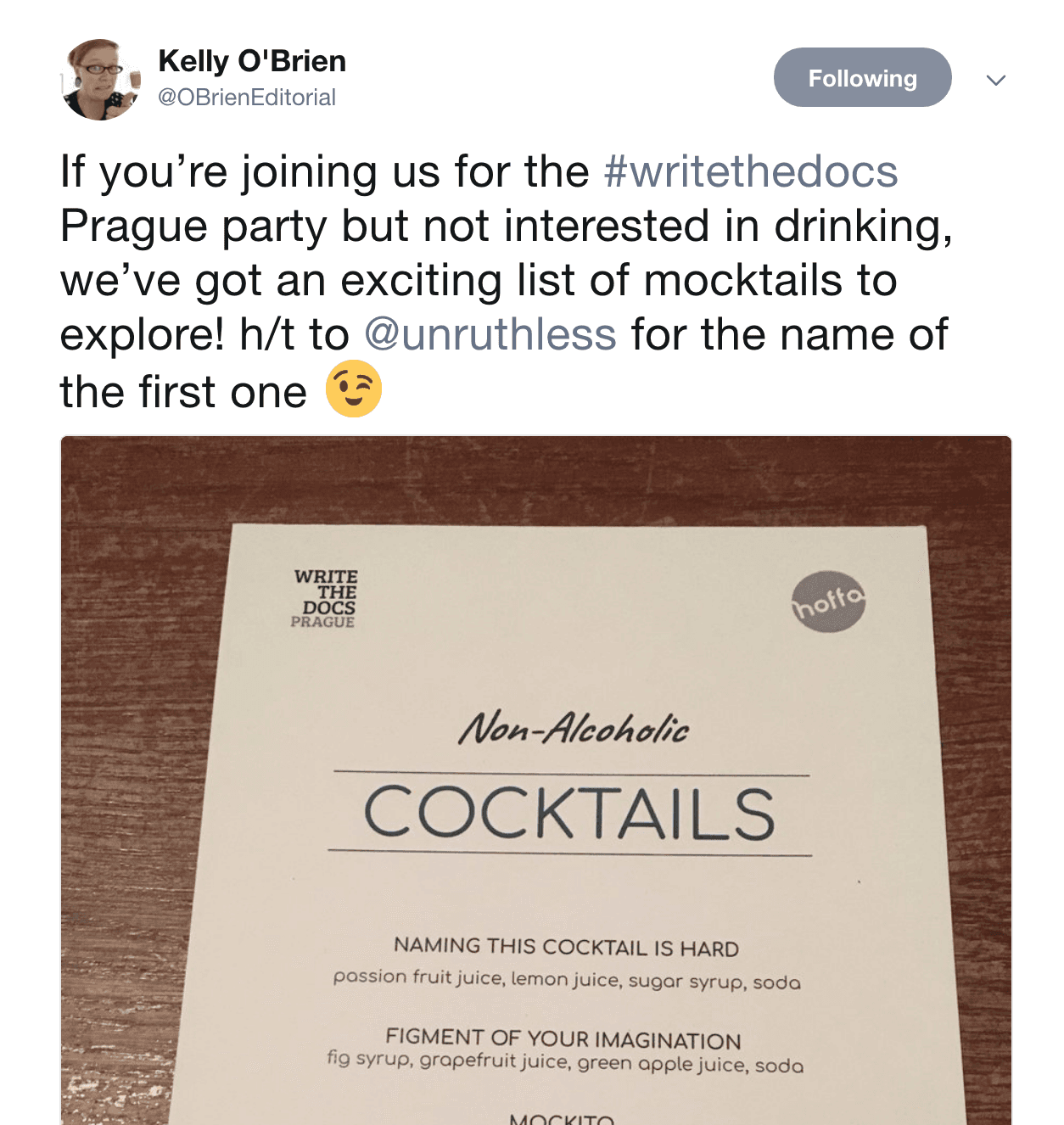The height and width of the screenshot is (1125, 1064).
Task: Select the display name Kelly O'Brien
Action: pos(251,61)
